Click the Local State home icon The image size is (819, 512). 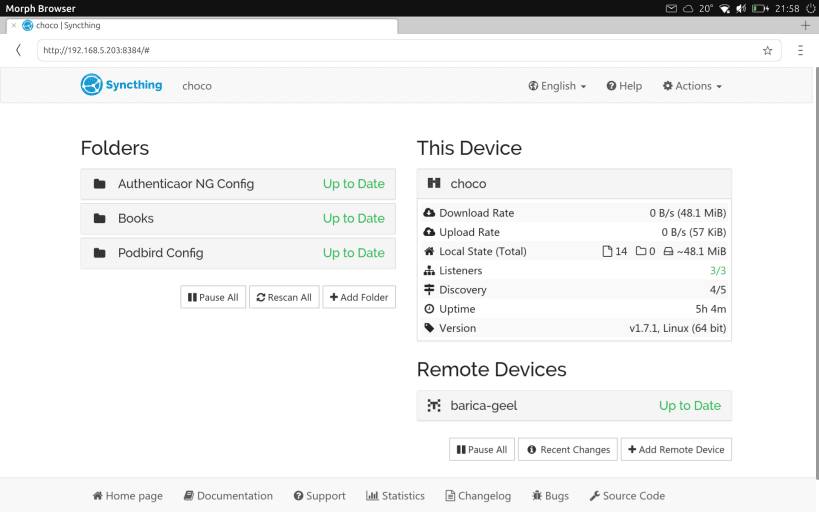point(429,251)
